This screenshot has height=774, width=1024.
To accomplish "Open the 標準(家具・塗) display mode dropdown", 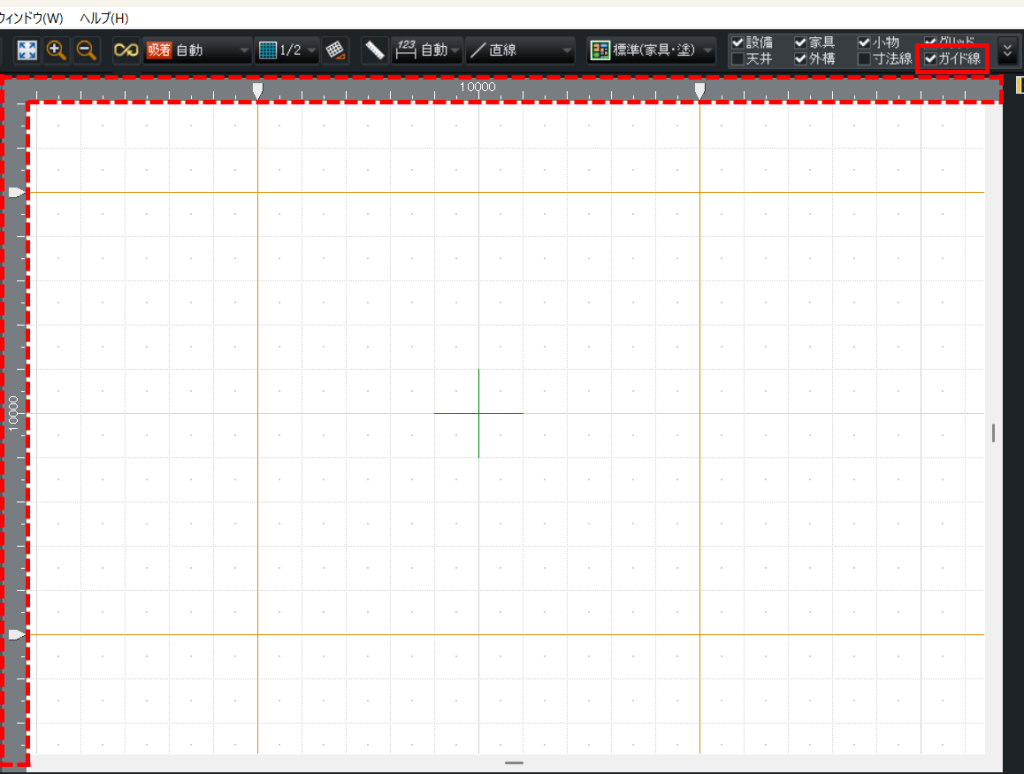I will coord(652,50).
